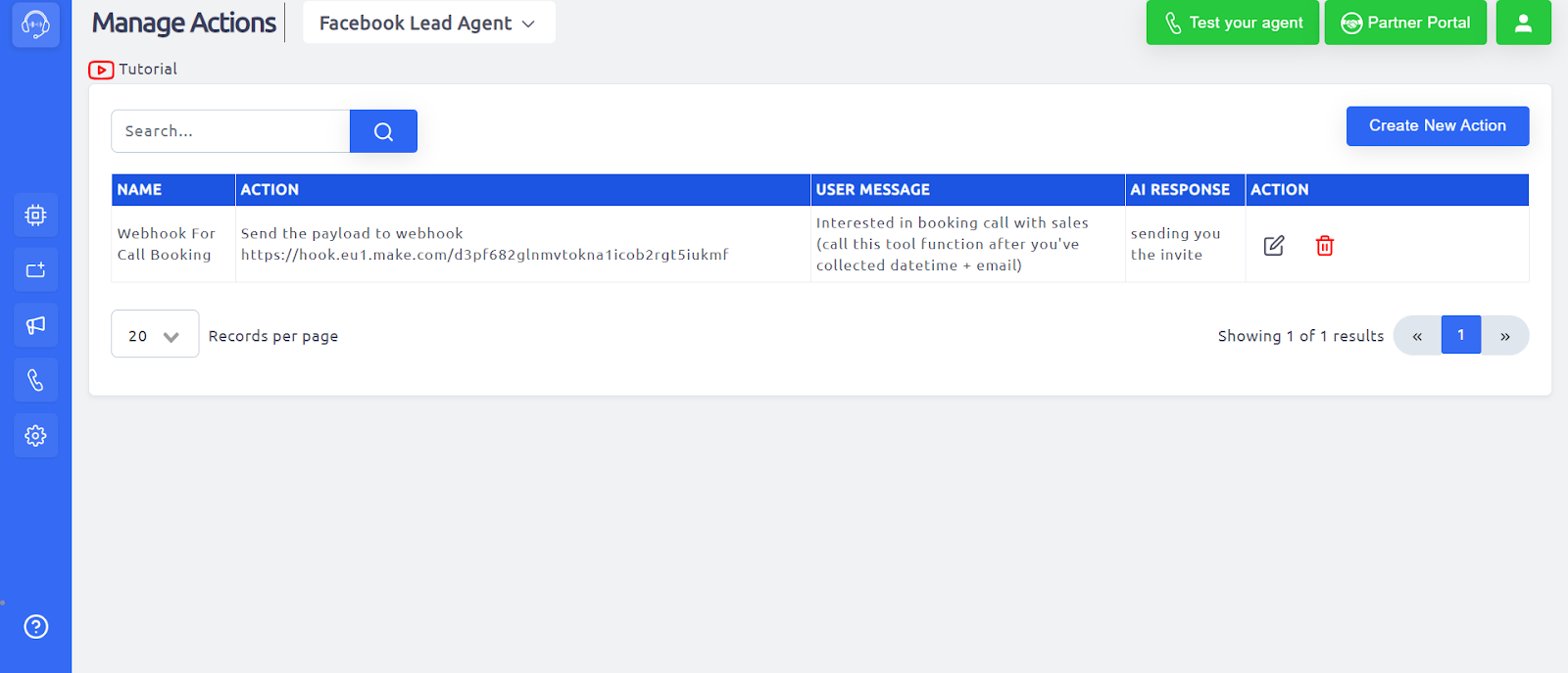The width and height of the screenshot is (1568, 673).
Task: Delete the Webhook For Call Booking action
Action: pyautogui.click(x=1324, y=246)
